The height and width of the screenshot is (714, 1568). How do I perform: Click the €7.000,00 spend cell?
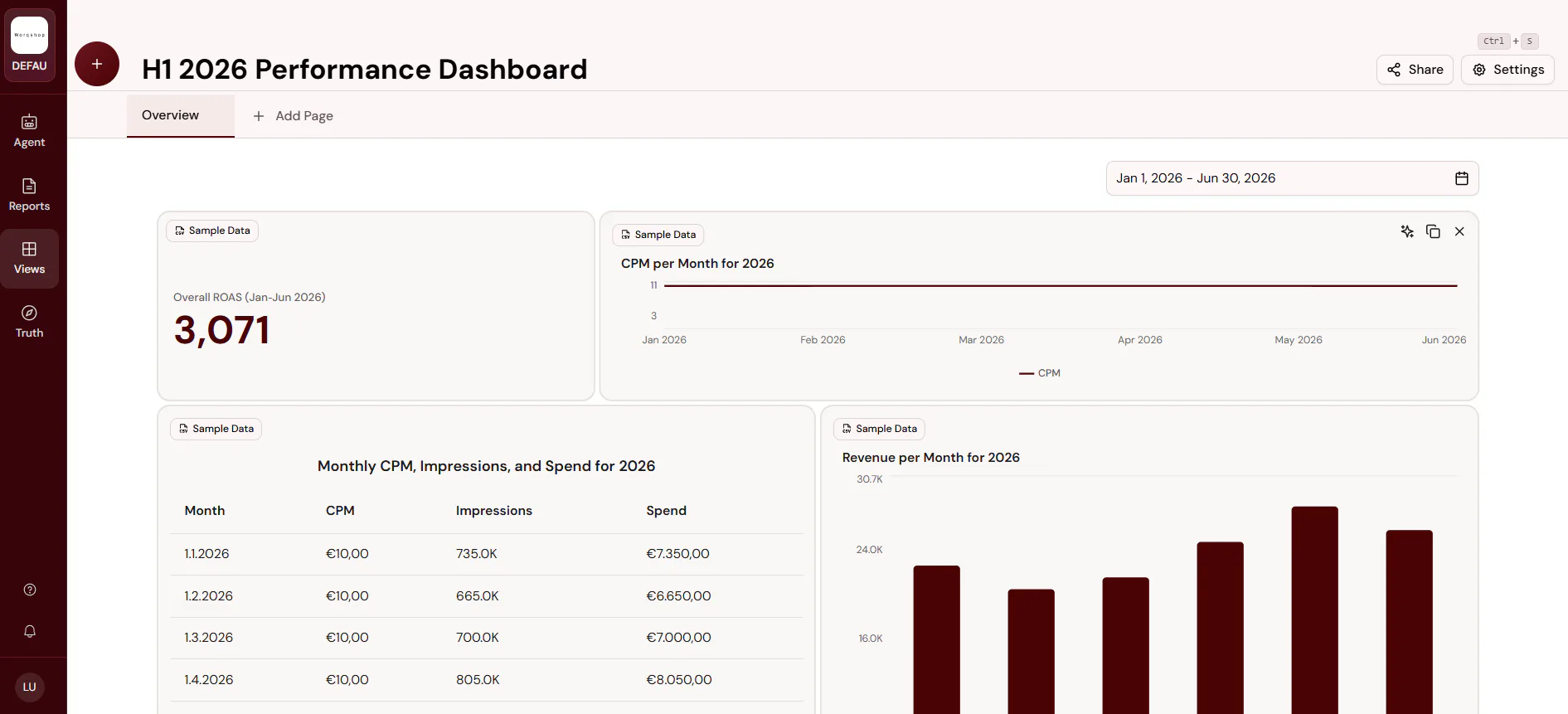[679, 638]
